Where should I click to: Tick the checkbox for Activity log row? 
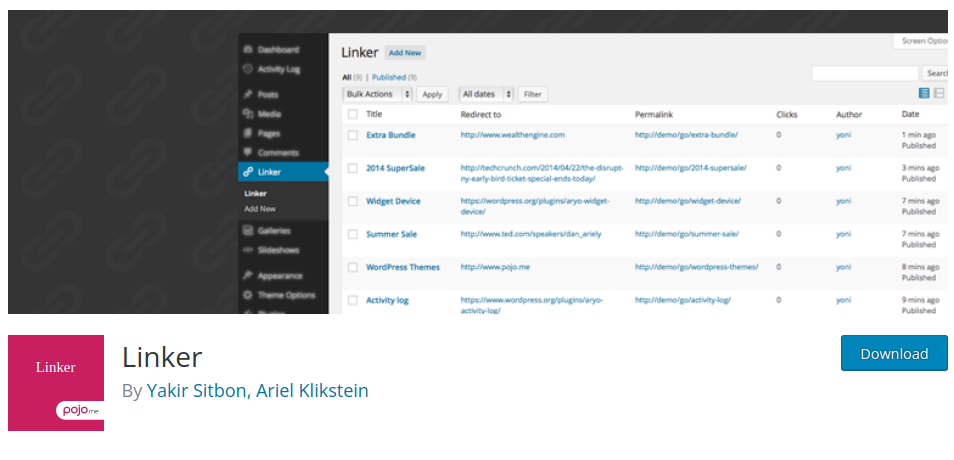pyautogui.click(x=353, y=300)
